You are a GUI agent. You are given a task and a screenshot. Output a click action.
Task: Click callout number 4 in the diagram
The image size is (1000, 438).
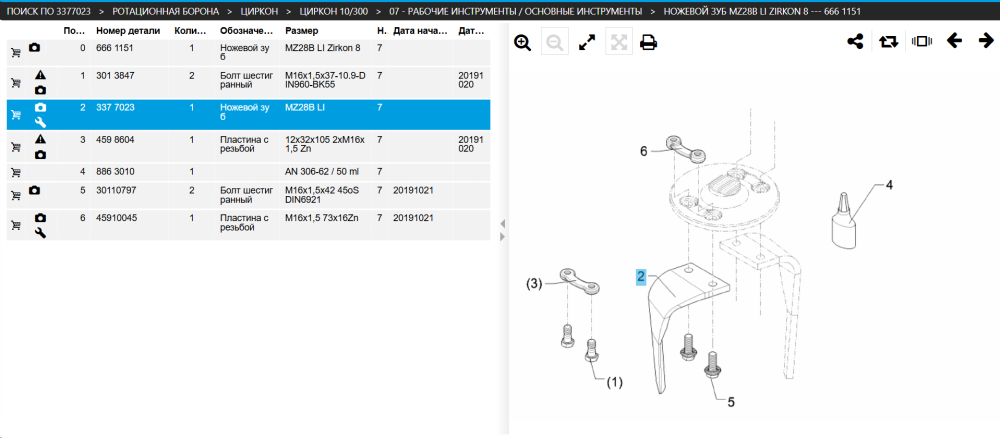click(889, 186)
